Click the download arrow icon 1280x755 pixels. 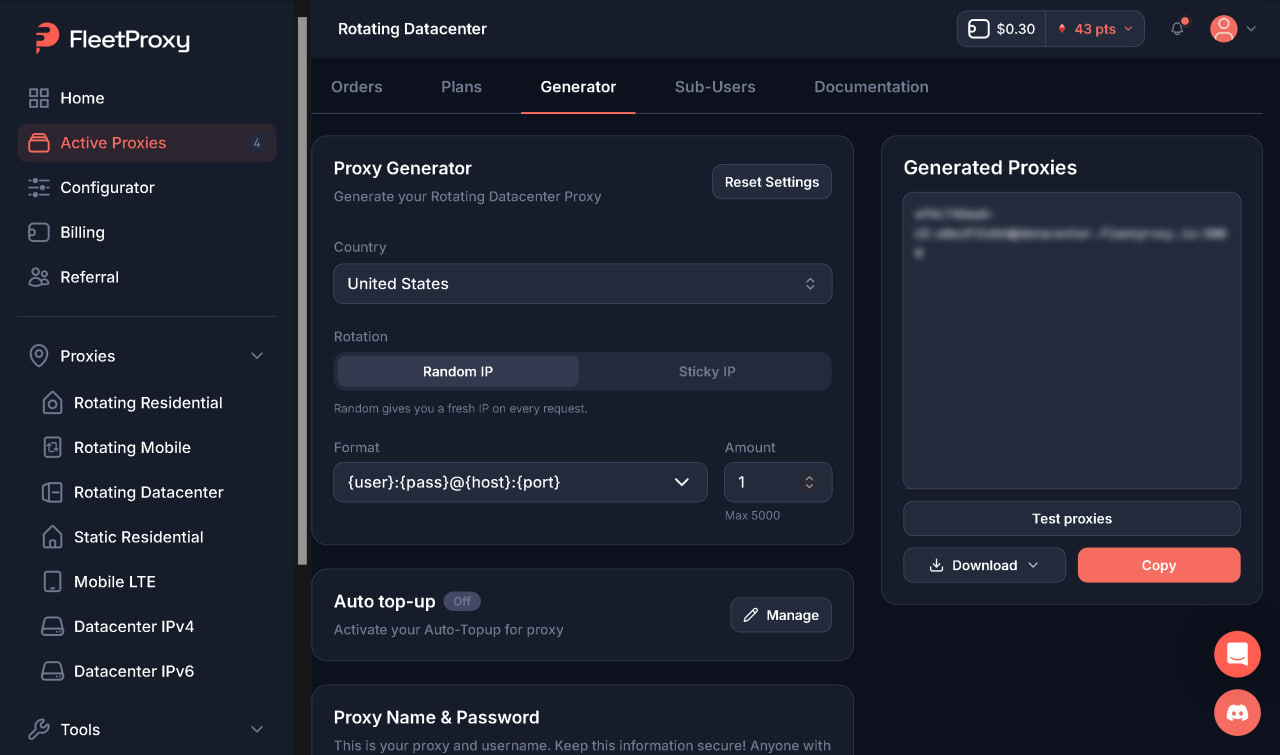[x=937, y=565]
